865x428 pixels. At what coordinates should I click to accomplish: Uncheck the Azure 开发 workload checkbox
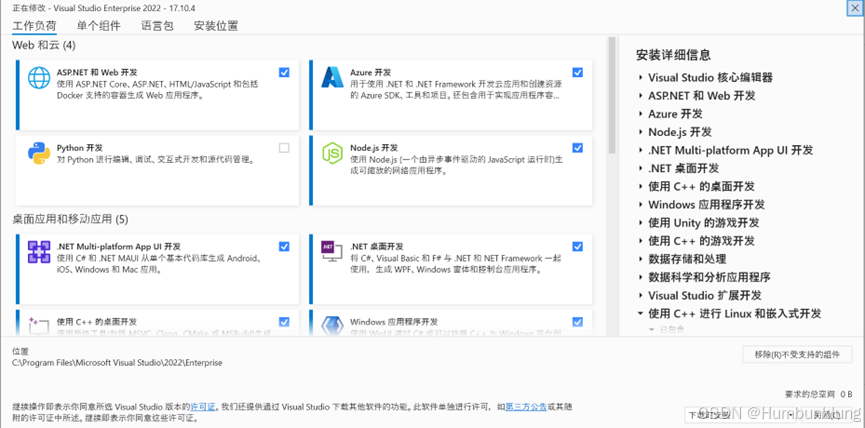pyautogui.click(x=578, y=72)
